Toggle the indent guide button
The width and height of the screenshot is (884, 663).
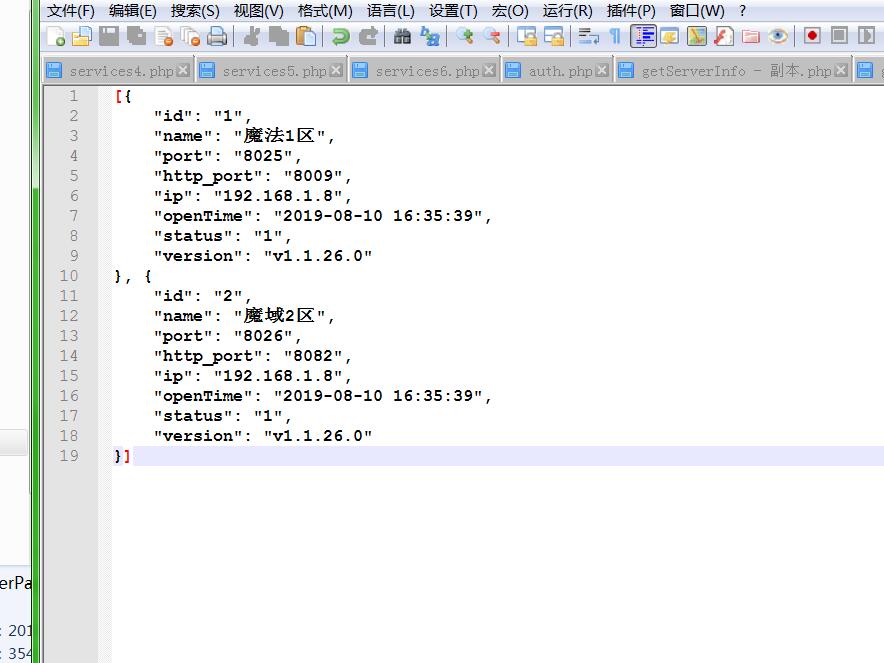click(643, 37)
